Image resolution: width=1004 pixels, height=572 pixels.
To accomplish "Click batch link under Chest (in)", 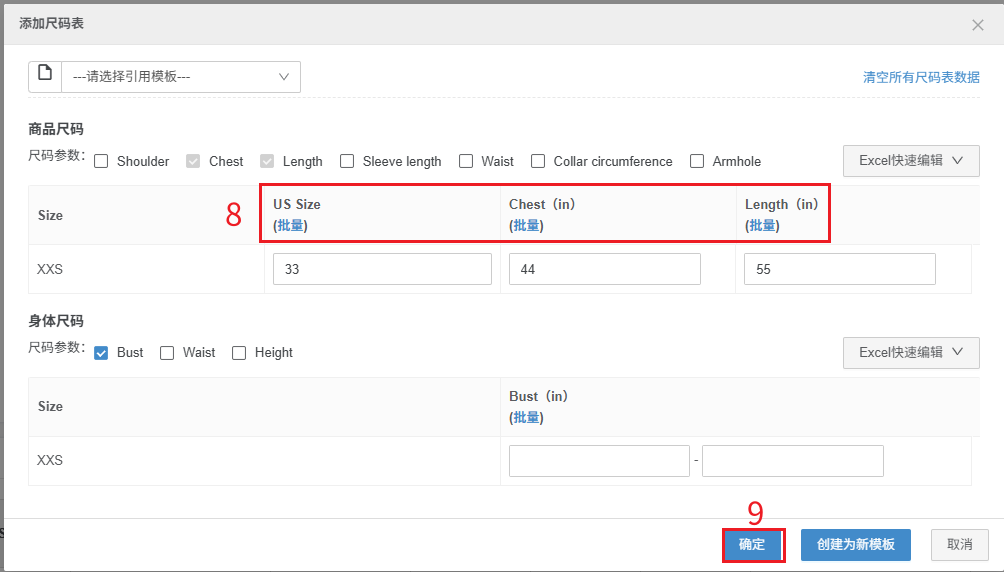I will point(526,225).
